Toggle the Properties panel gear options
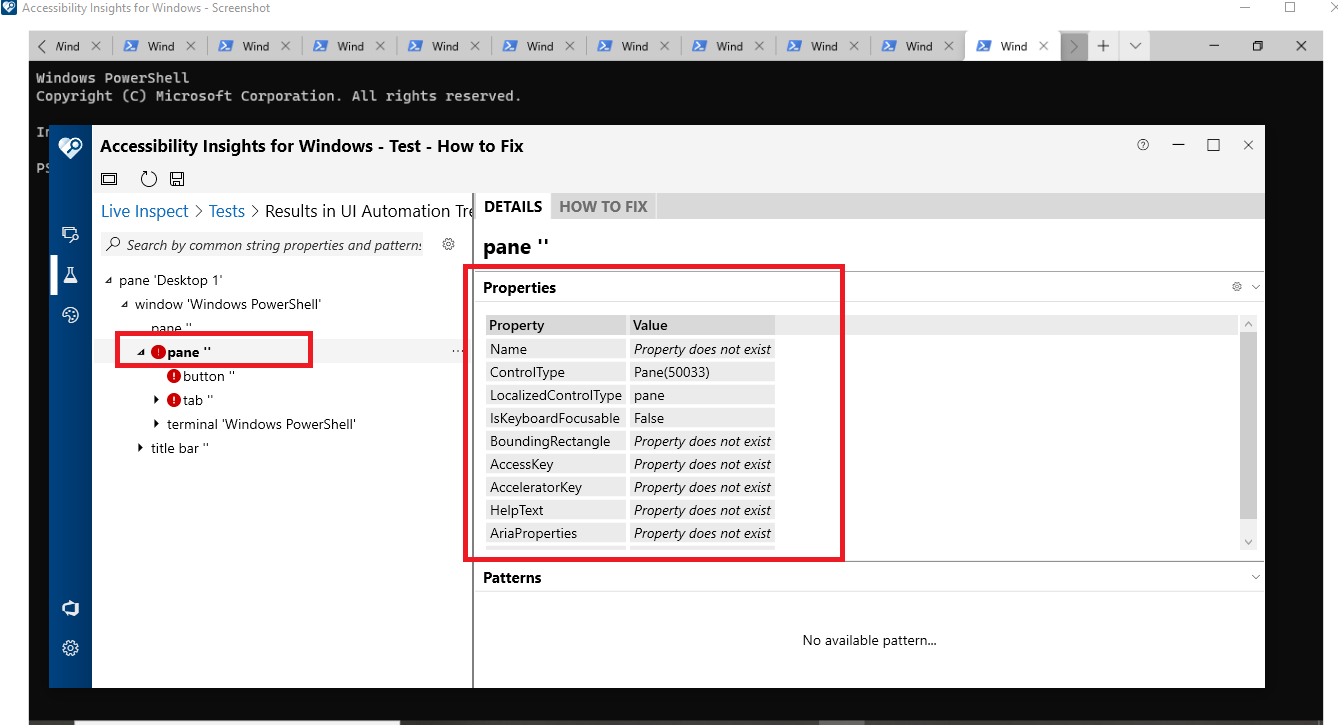The image size is (1340, 725). (x=1236, y=287)
